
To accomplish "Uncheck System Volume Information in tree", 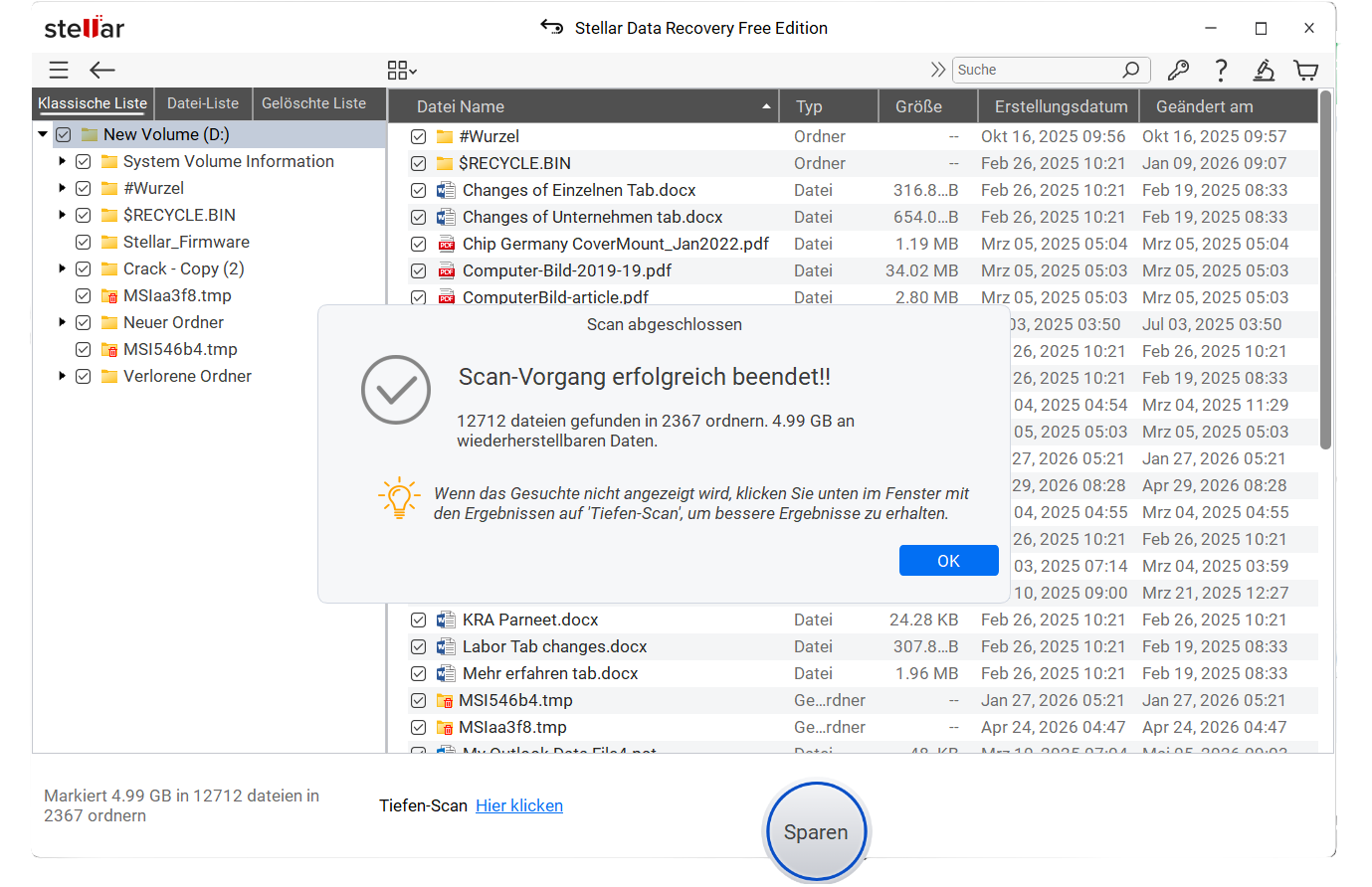I will (x=84, y=161).
